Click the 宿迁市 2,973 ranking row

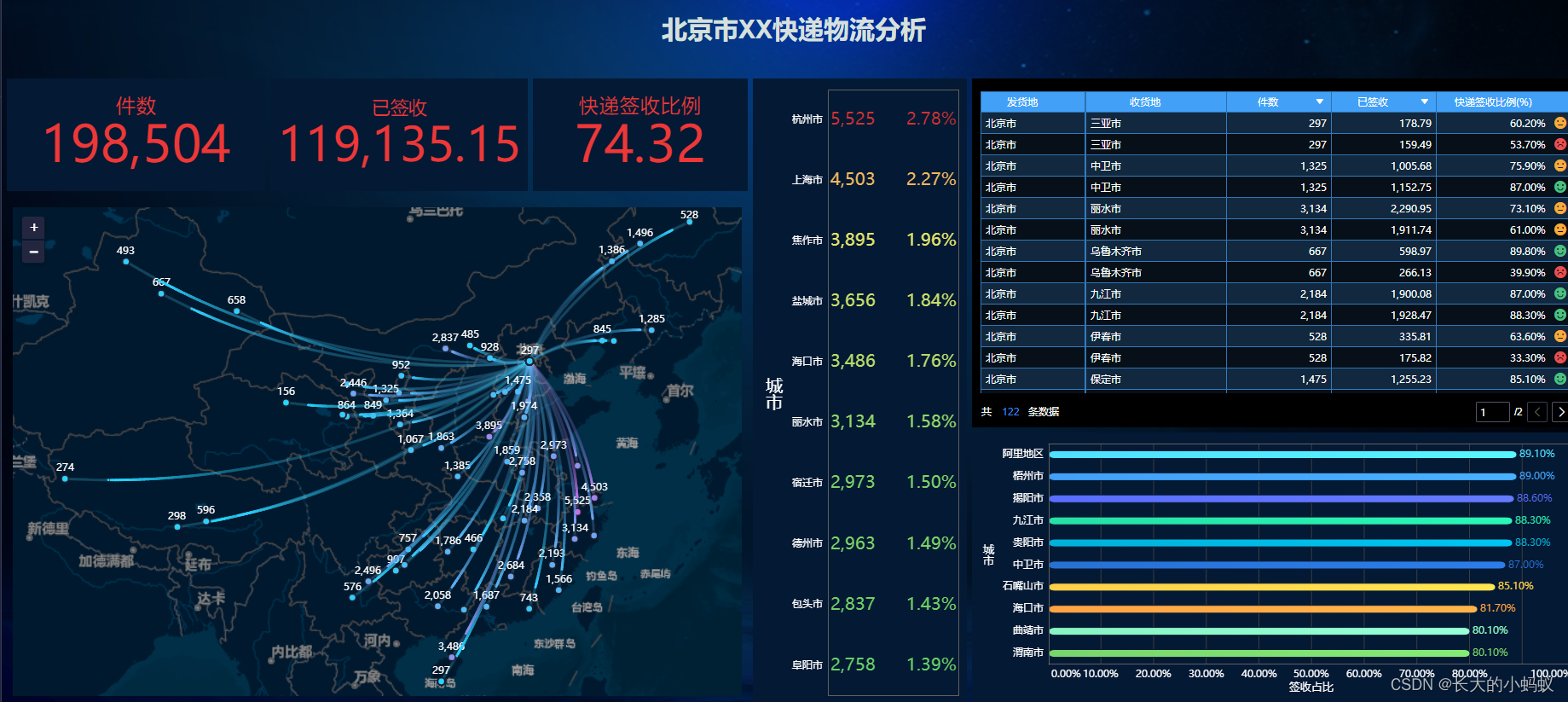pyautogui.click(x=874, y=482)
